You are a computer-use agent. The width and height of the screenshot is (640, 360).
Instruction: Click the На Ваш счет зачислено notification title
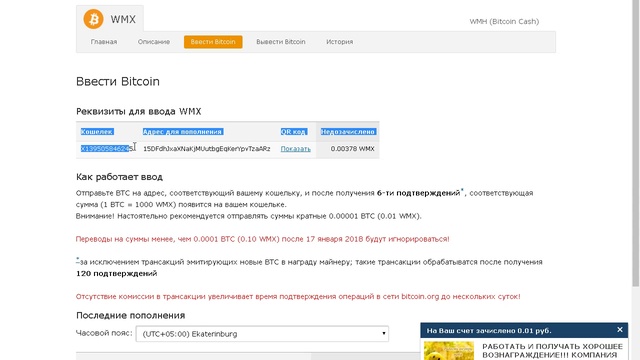pos(489,330)
